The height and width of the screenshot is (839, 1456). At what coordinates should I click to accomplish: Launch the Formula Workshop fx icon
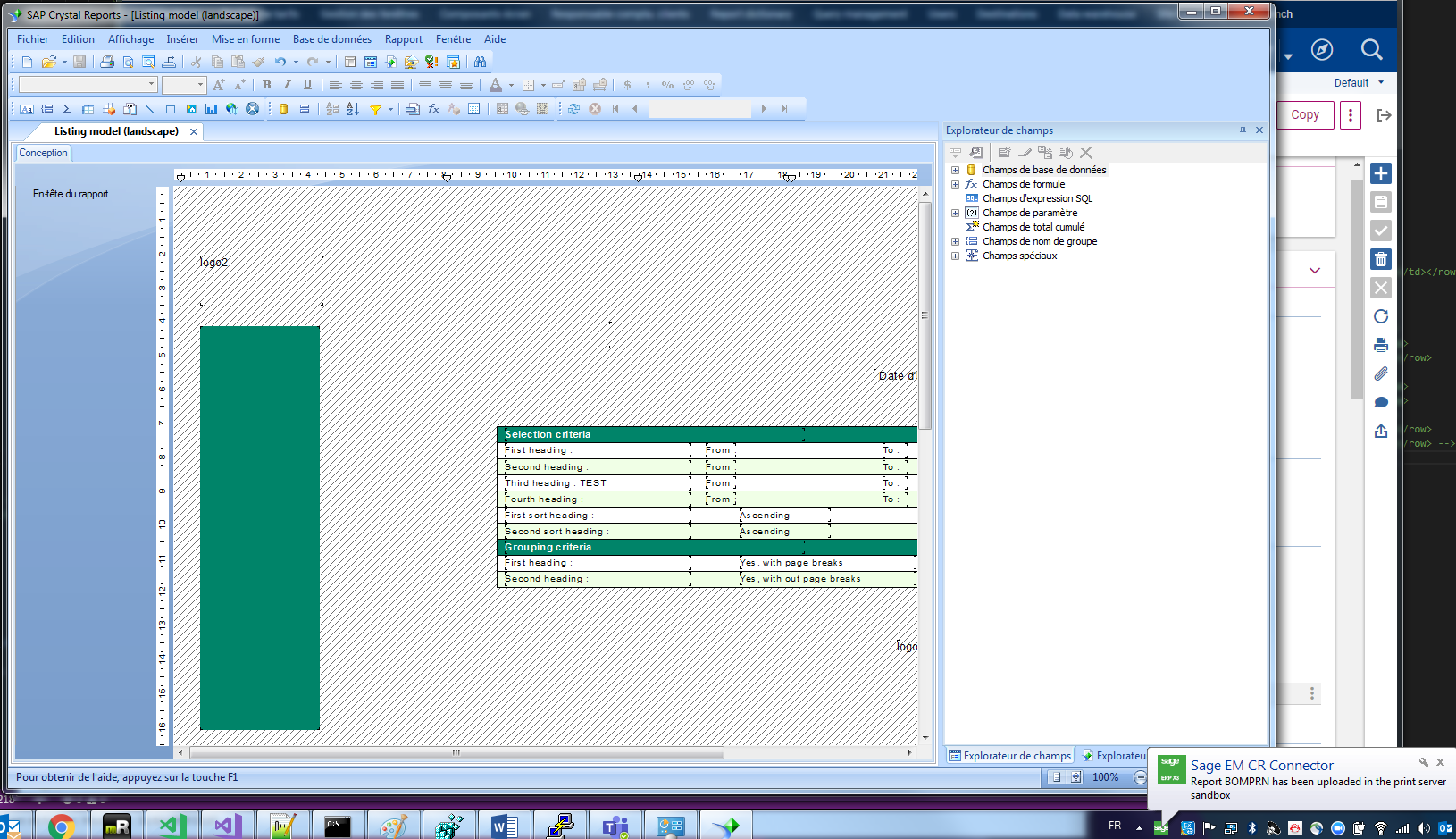pyautogui.click(x=432, y=109)
